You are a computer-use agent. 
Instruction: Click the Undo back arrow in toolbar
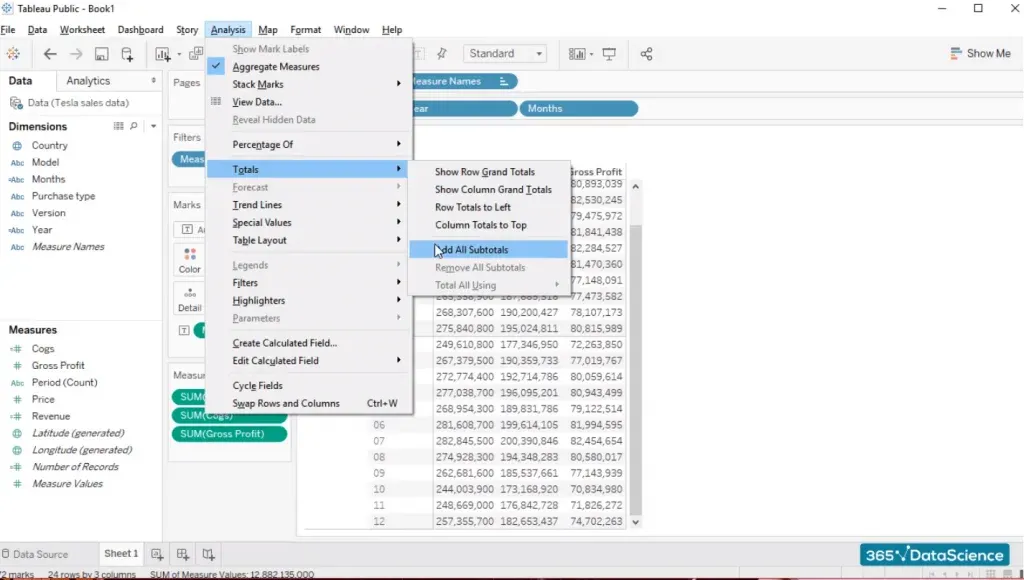point(50,54)
